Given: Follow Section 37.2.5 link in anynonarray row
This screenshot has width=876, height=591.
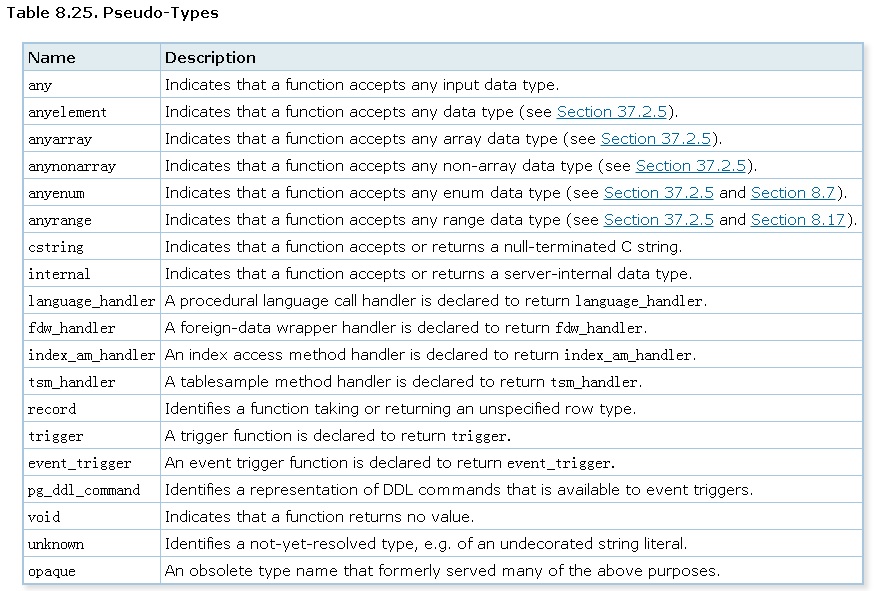Looking at the screenshot, I should click(691, 166).
